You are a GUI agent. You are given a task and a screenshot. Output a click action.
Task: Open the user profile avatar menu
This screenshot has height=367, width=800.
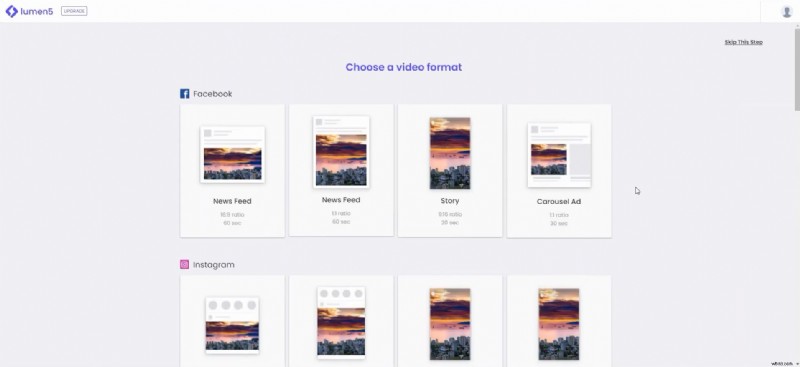coord(786,11)
